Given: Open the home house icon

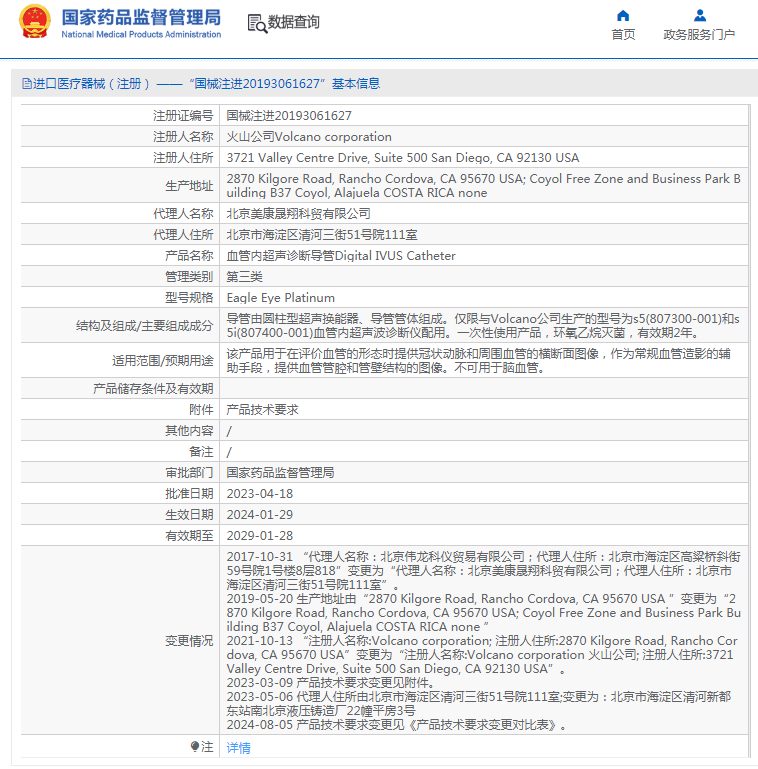Looking at the screenshot, I should tap(623, 16).
